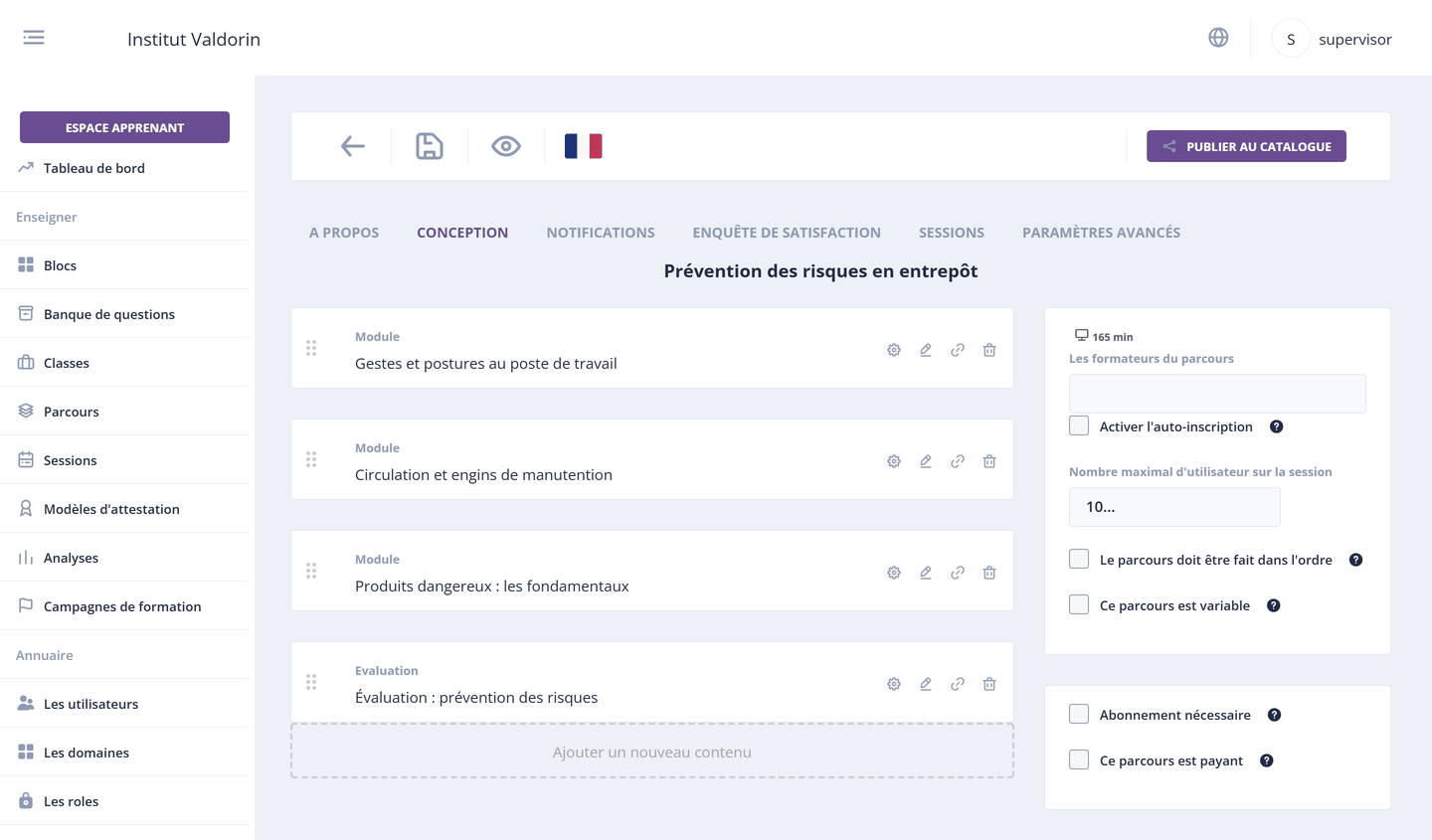Open PARAMÈTRES AVANCÉS tab
Screen dimensions: 1432x840
(x=1102, y=233)
